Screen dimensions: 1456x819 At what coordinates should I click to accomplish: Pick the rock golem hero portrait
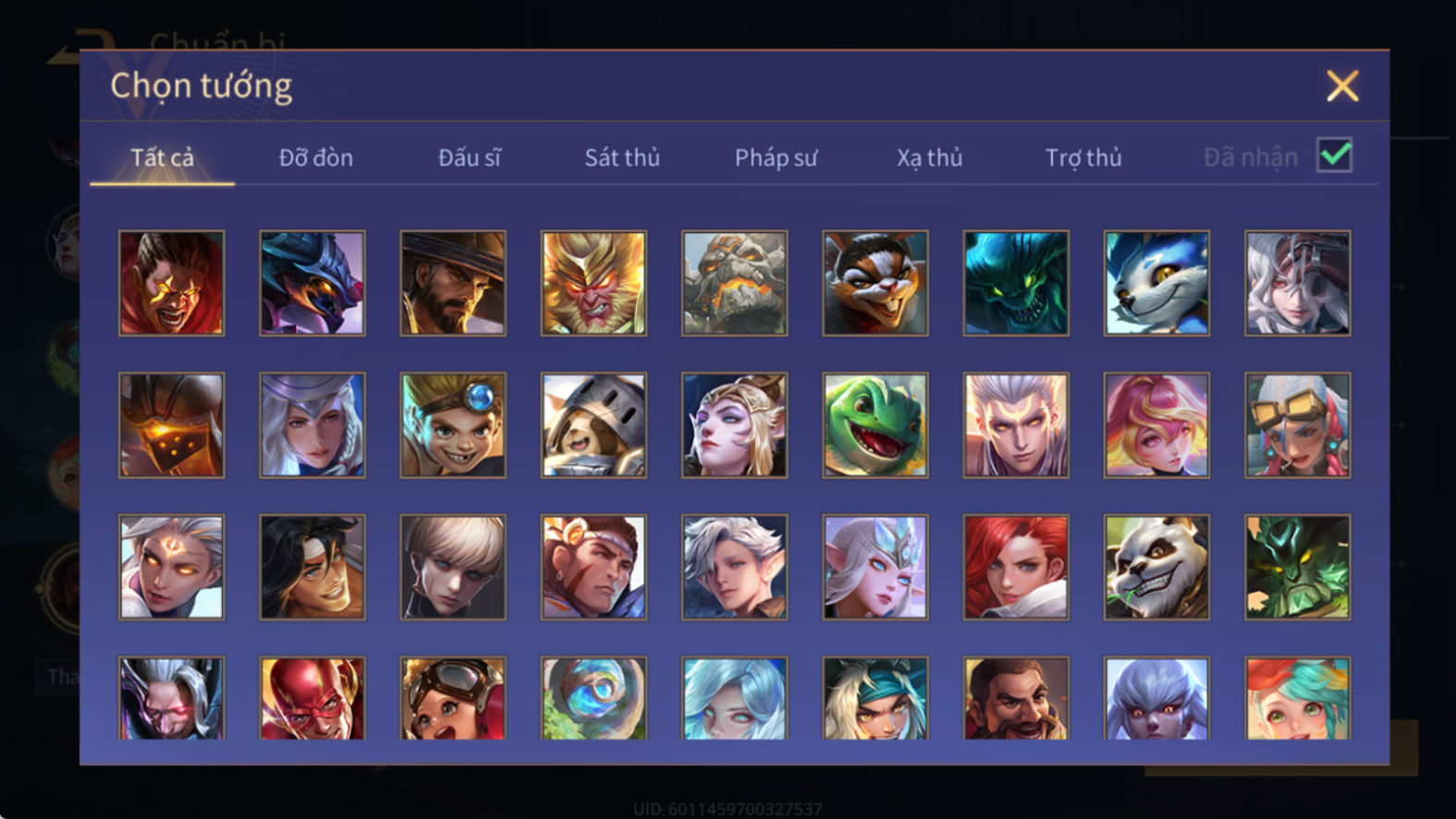[734, 283]
